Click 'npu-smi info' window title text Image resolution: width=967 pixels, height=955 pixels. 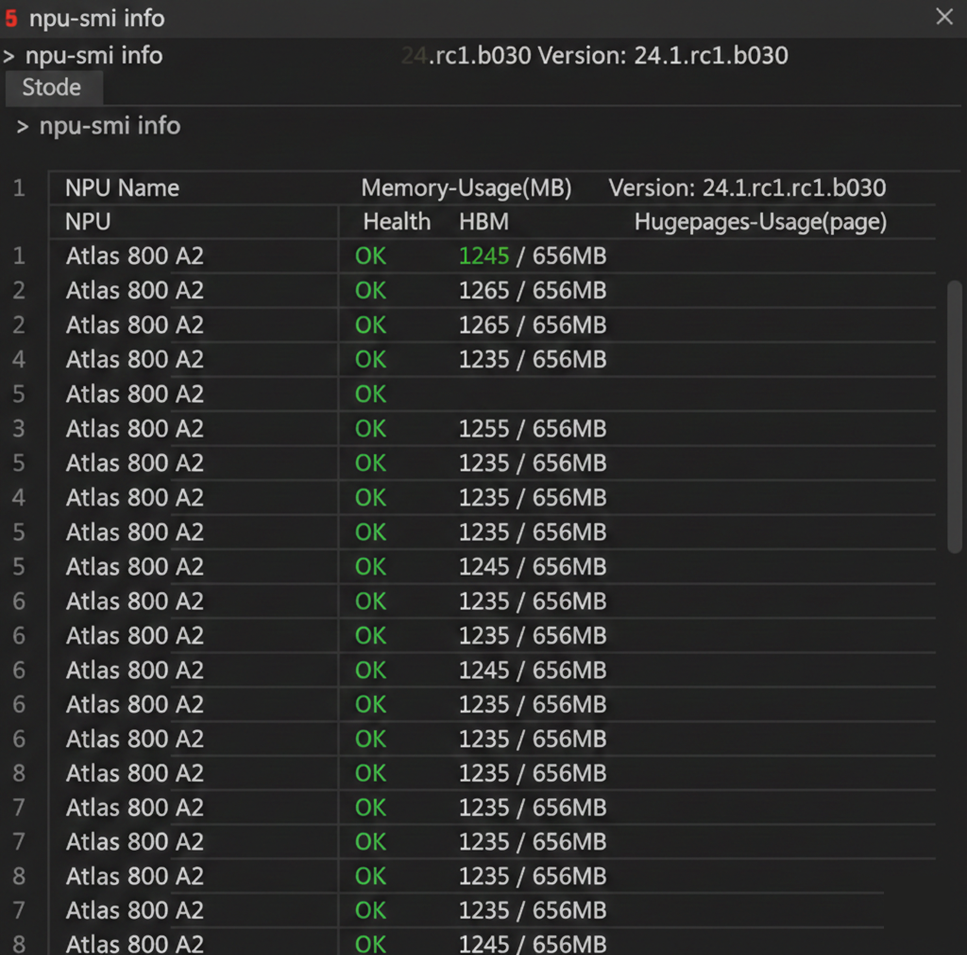point(97,18)
